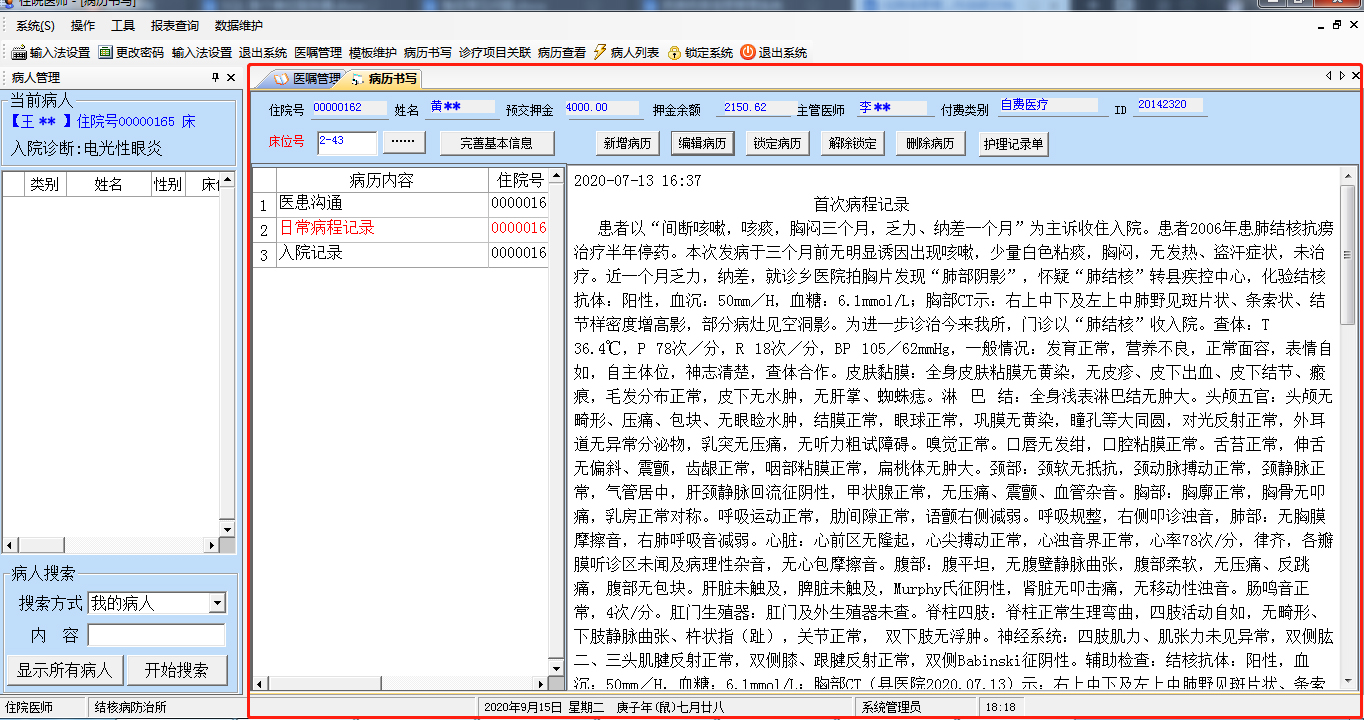Click 姓名 column header in patient list
The width and height of the screenshot is (1364, 720).
point(108,184)
